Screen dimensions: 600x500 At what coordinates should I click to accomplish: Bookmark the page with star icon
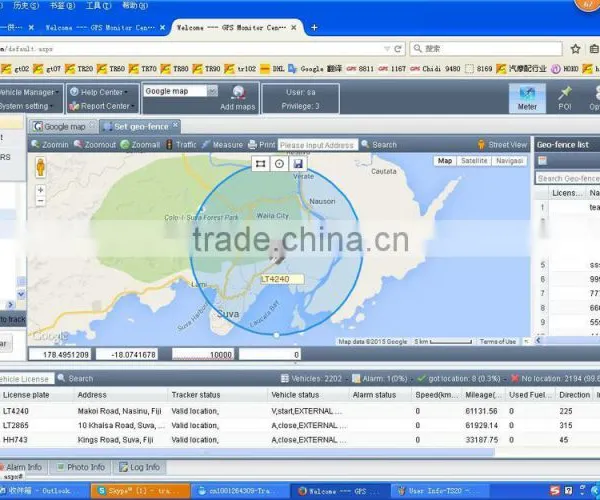[x=575, y=49]
